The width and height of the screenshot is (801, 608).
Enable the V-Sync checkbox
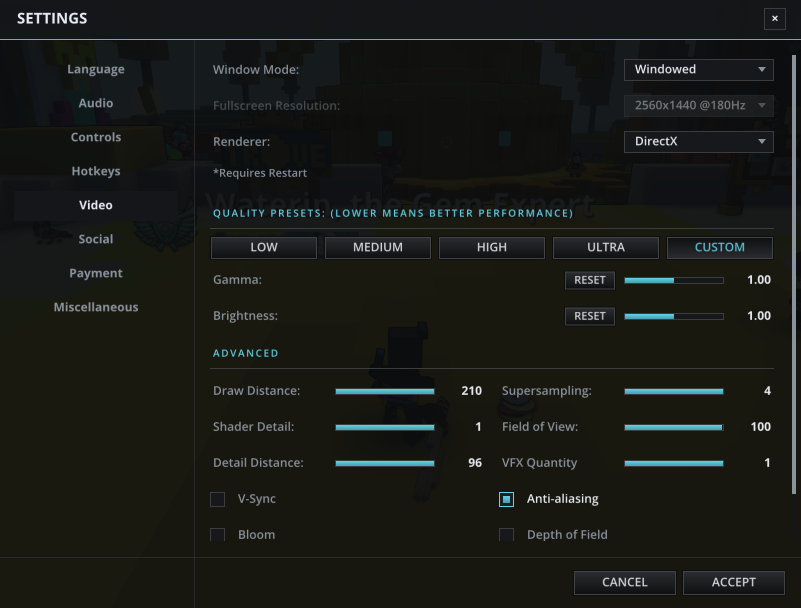(x=218, y=499)
